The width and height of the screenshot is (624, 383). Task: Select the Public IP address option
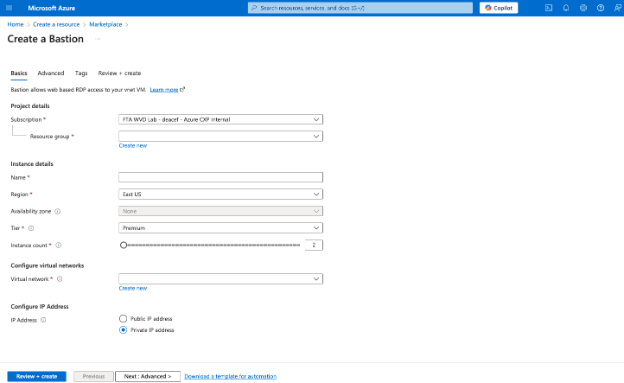click(123, 319)
